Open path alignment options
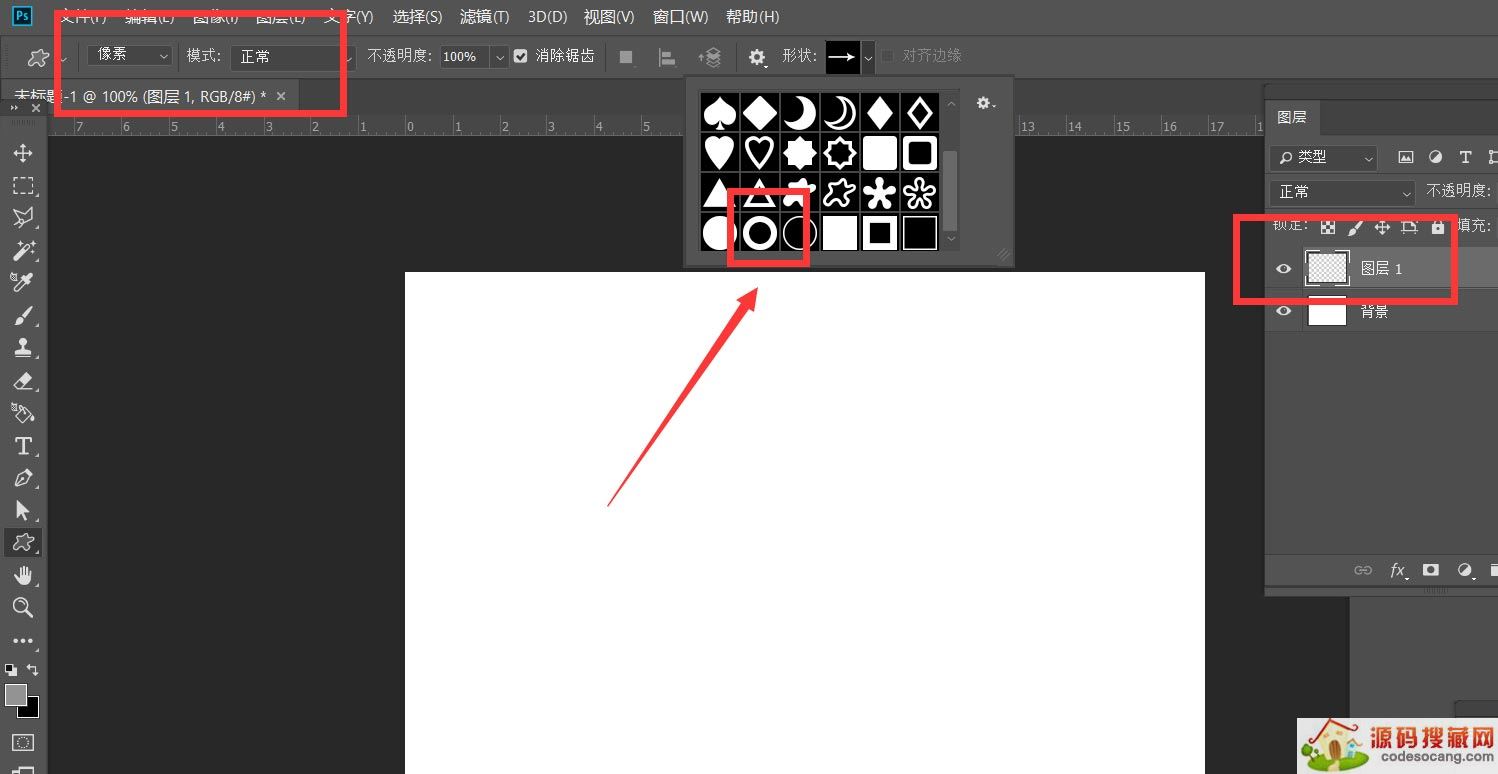Image resolution: width=1498 pixels, height=774 pixels. pos(667,57)
